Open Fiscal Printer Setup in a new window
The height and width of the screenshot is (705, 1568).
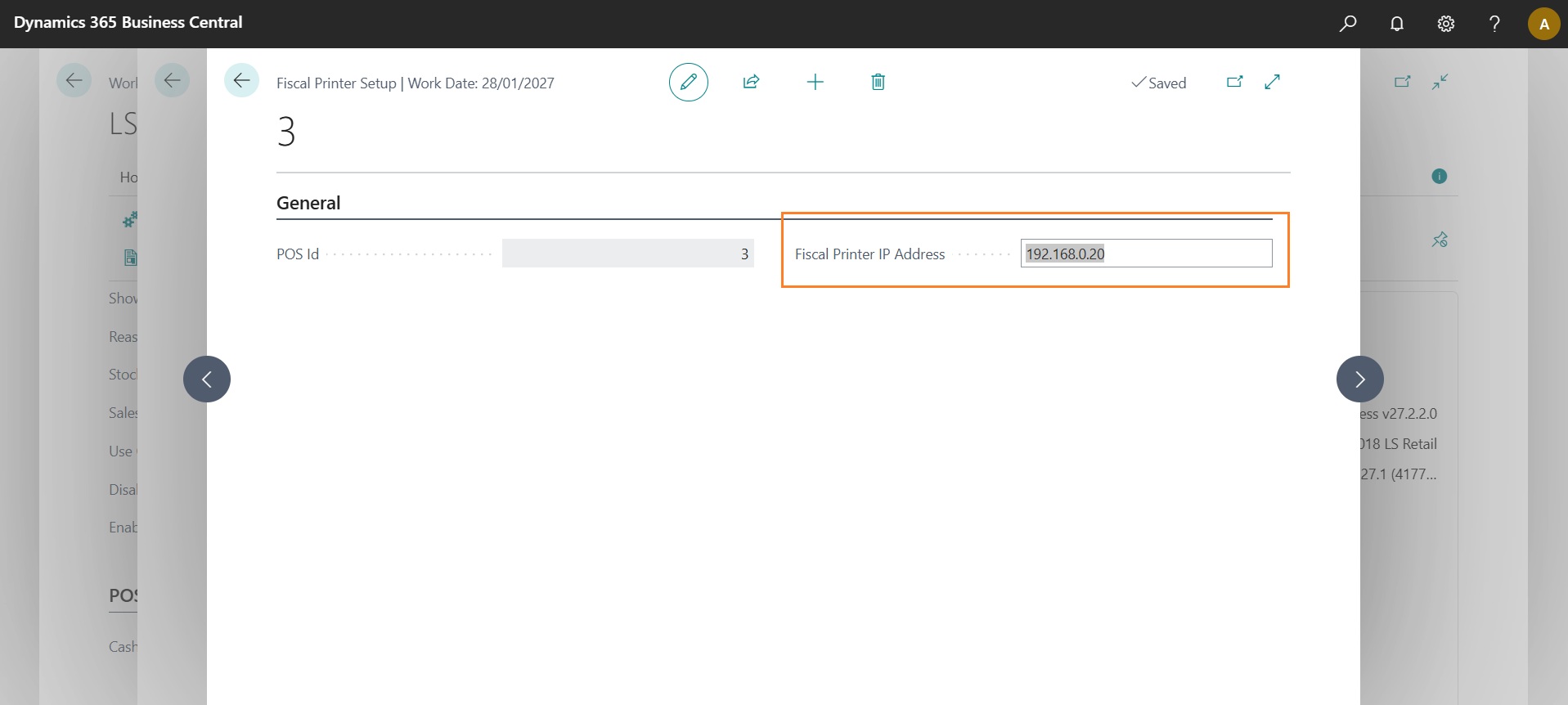pyautogui.click(x=1234, y=82)
